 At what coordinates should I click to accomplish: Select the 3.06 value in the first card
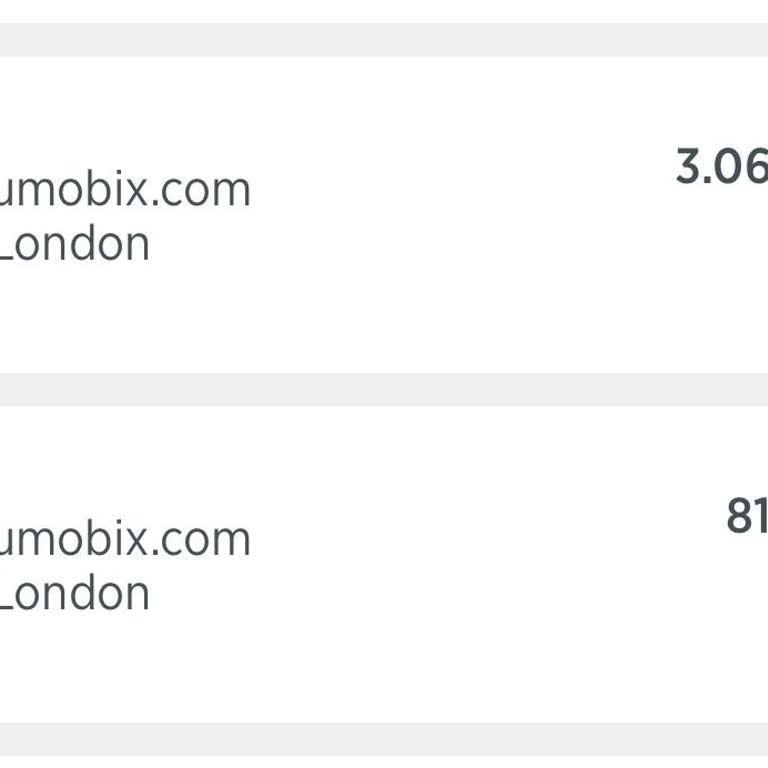[x=721, y=167]
